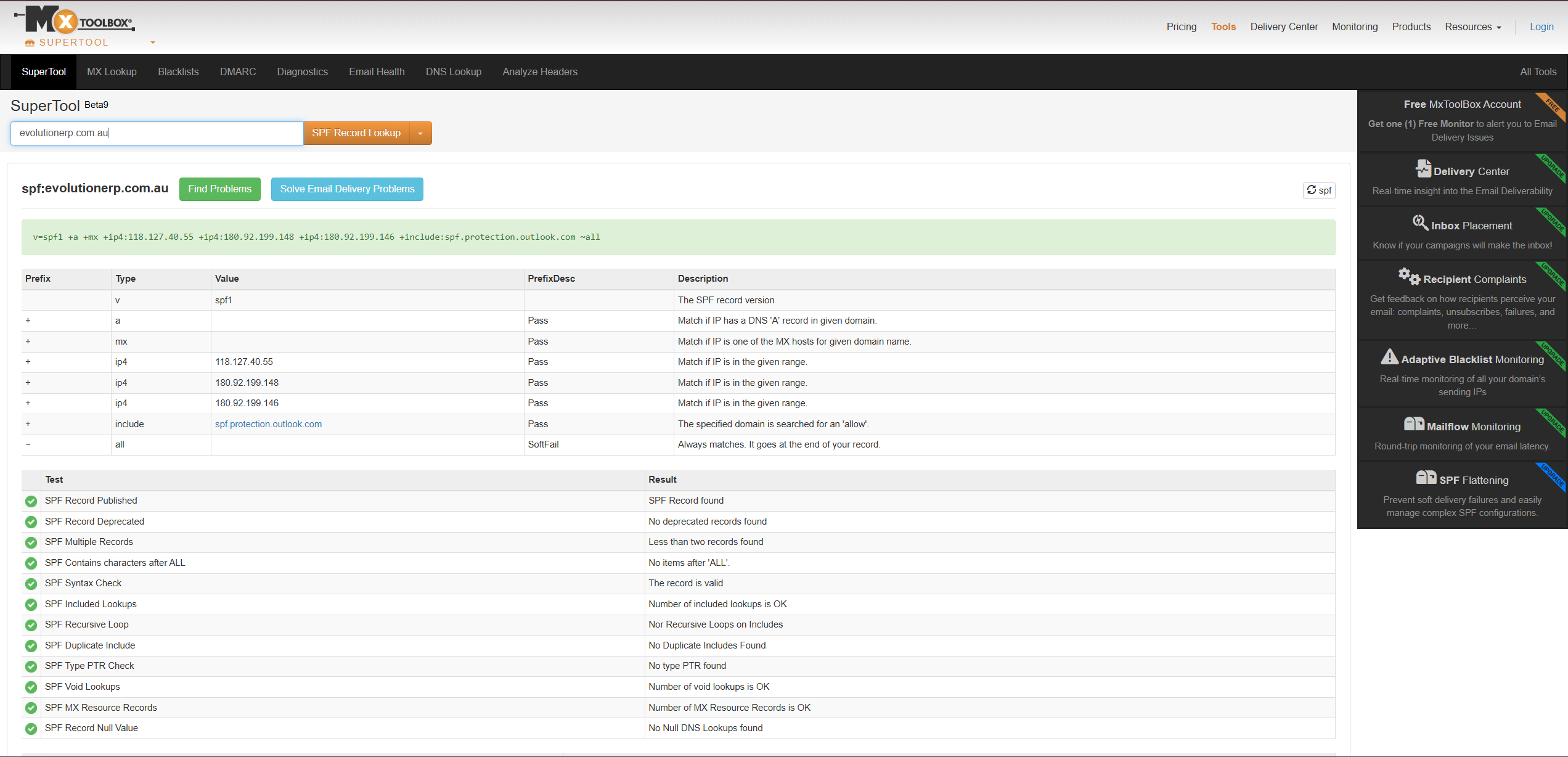Image resolution: width=1568 pixels, height=757 pixels.
Task: Open Analyze Headers tab
Action: point(540,72)
